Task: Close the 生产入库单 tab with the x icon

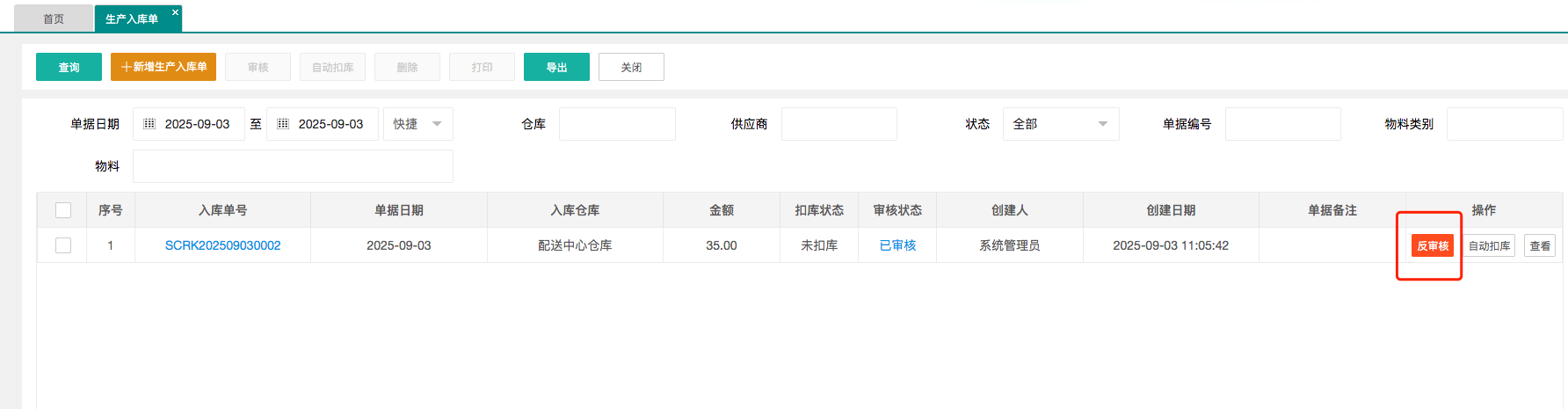Action: point(175,12)
